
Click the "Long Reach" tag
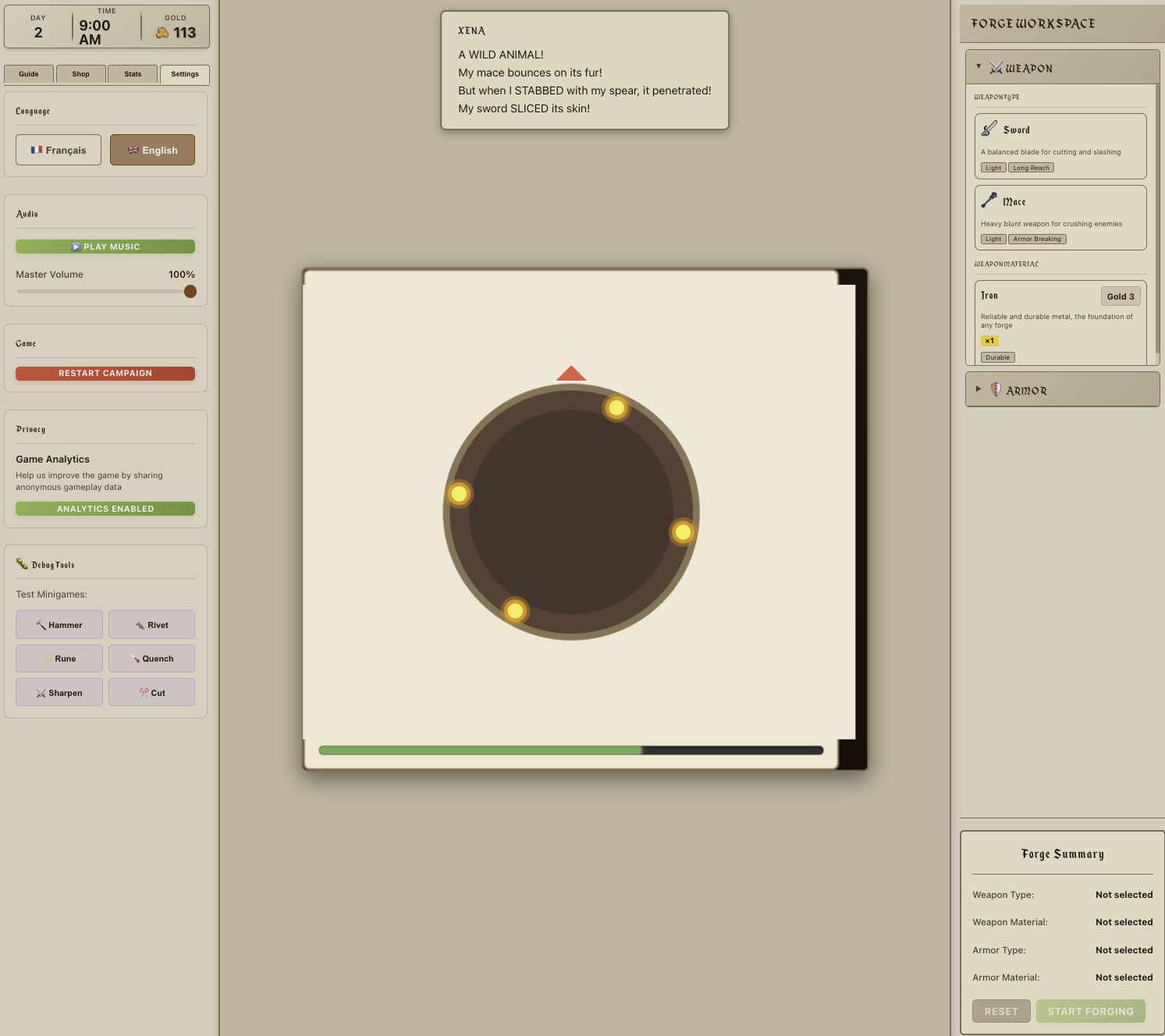click(1031, 168)
